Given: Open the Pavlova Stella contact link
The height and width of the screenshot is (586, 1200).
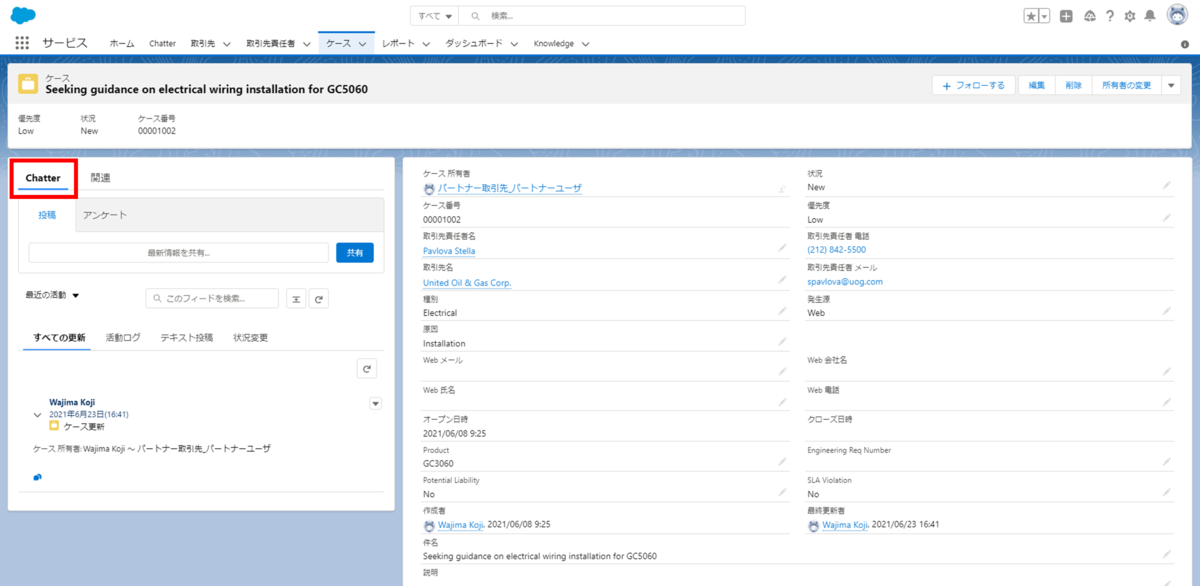Looking at the screenshot, I should [x=449, y=251].
